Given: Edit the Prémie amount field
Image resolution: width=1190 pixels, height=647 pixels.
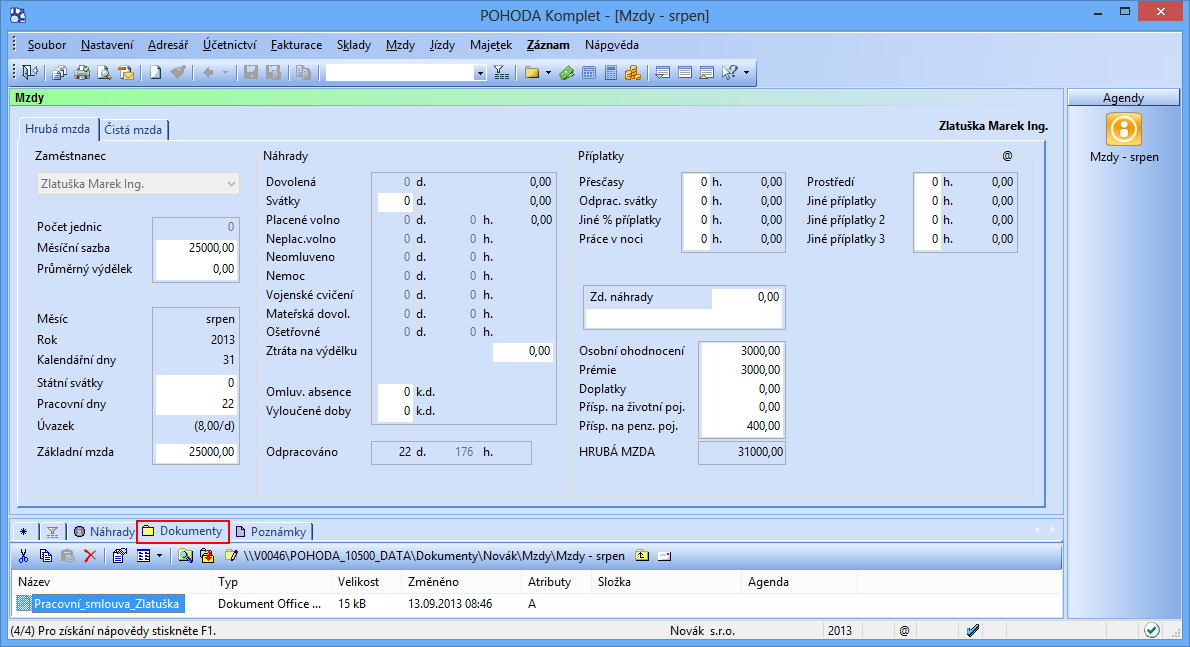Looking at the screenshot, I should pos(741,369).
